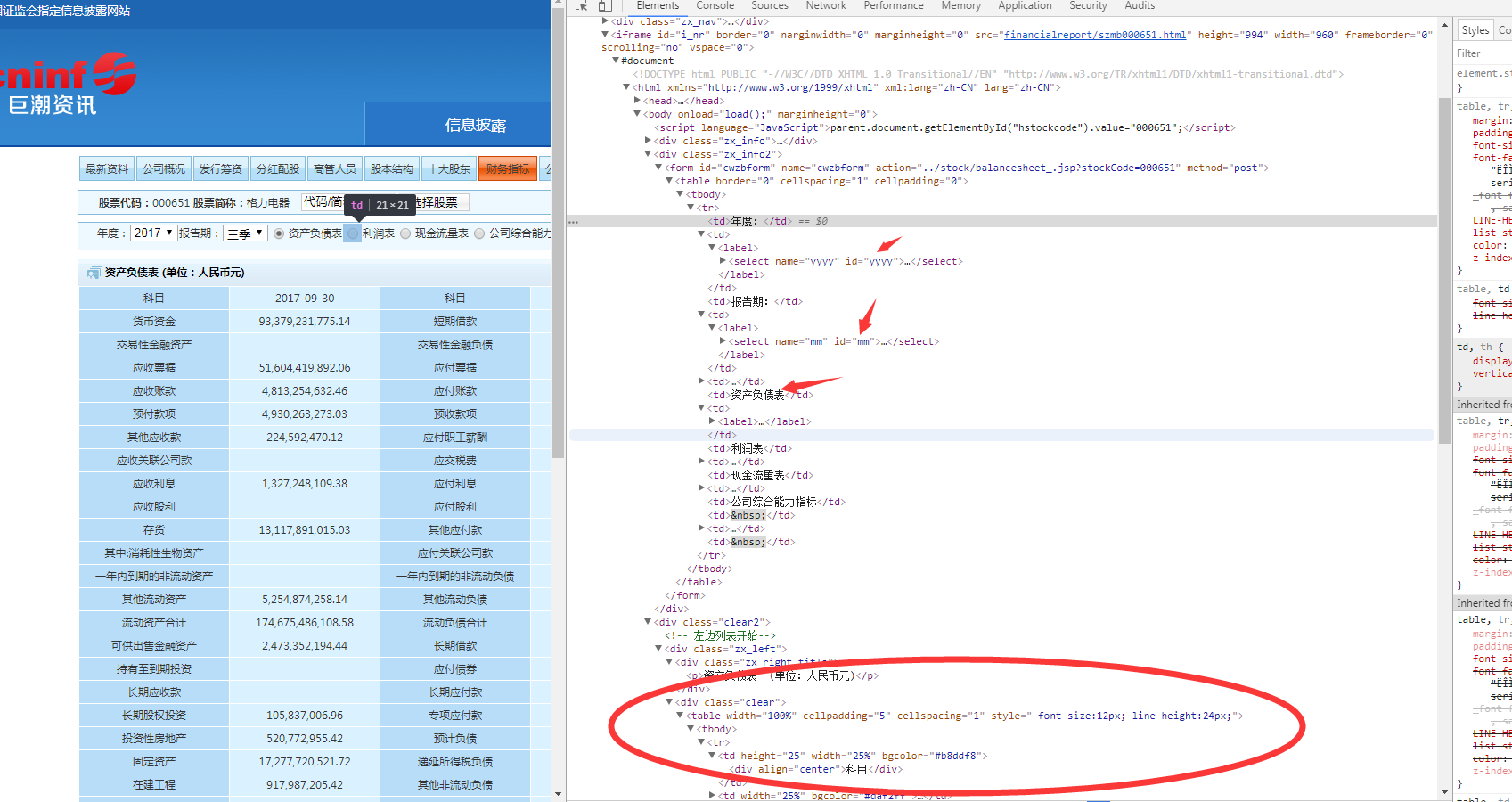Click the 选择股票 button
1512x802 pixels.
pos(440,202)
